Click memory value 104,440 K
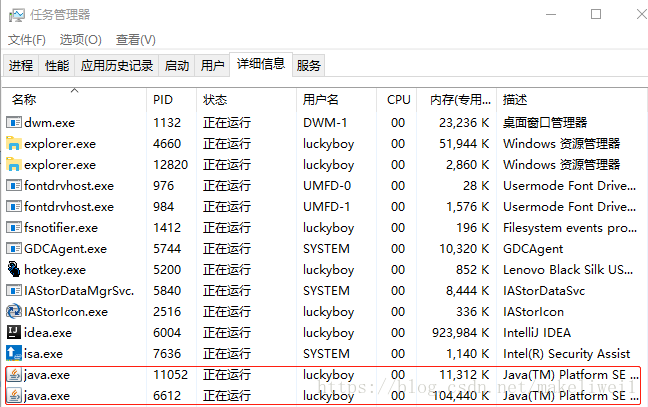The height and width of the screenshot is (407, 648). click(460, 396)
